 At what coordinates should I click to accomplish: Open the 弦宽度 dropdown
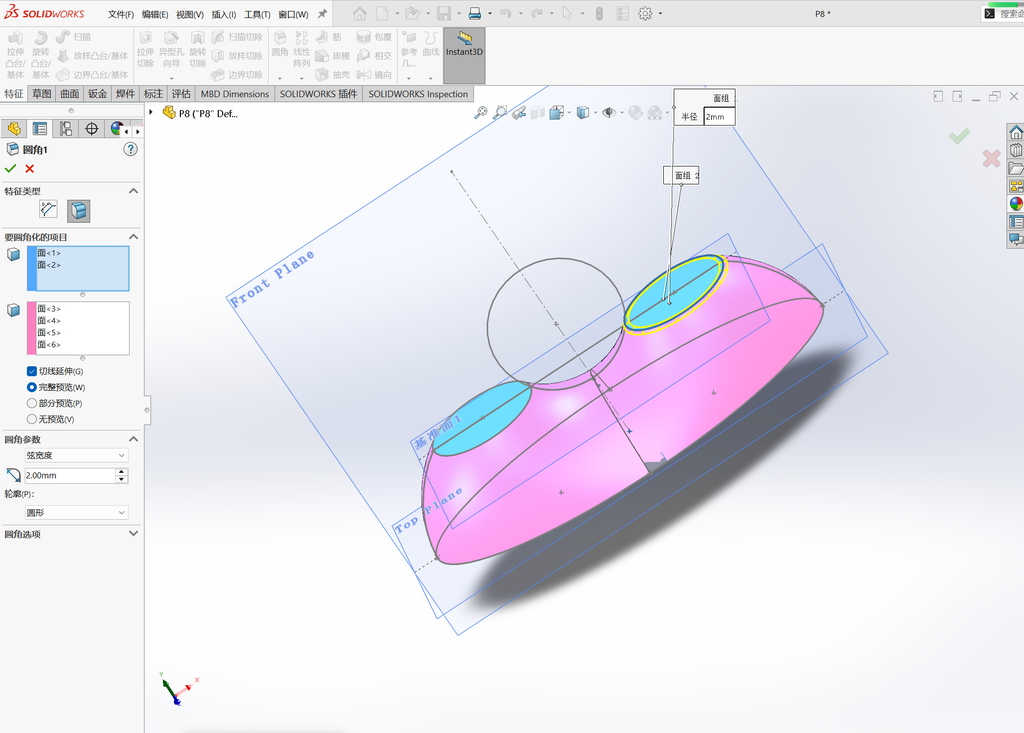coord(76,455)
